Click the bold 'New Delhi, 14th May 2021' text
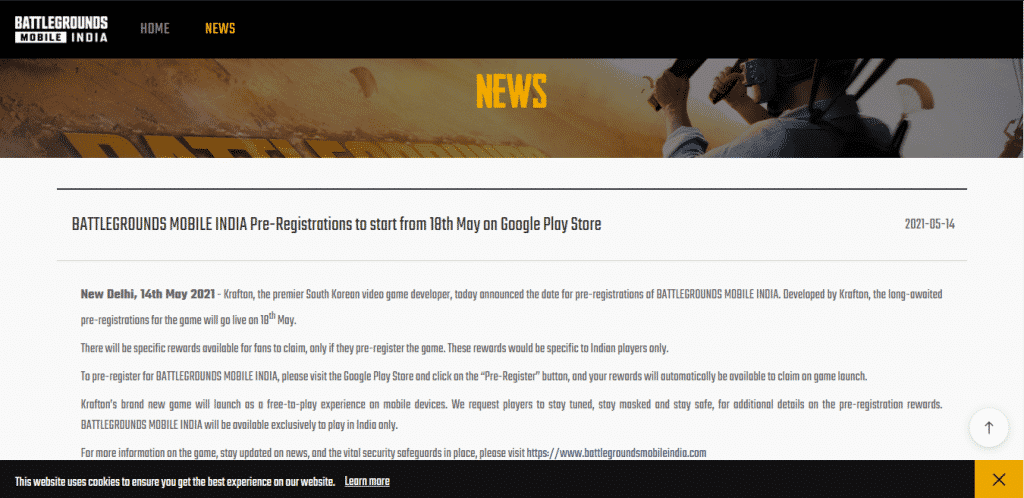The image size is (1024, 498). pyautogui.click(x=148, y=294)
